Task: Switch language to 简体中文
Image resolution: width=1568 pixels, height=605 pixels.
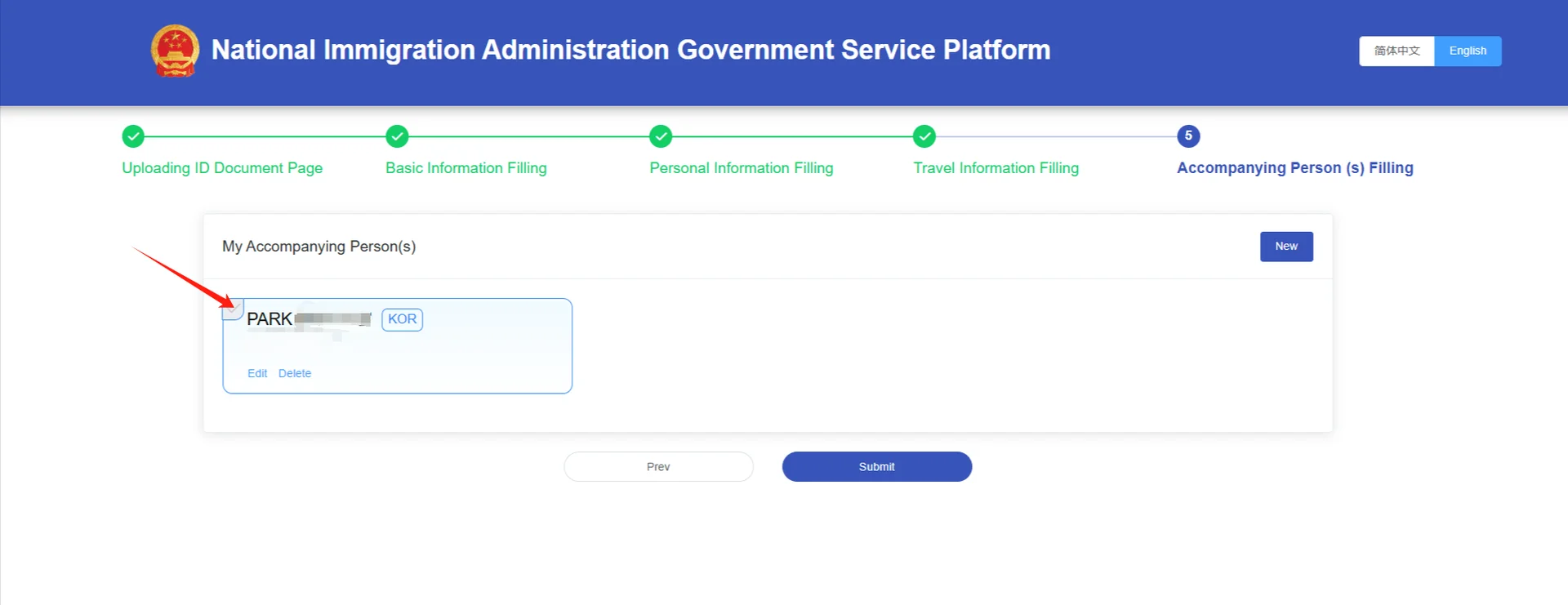Action: coord(1396,51)
